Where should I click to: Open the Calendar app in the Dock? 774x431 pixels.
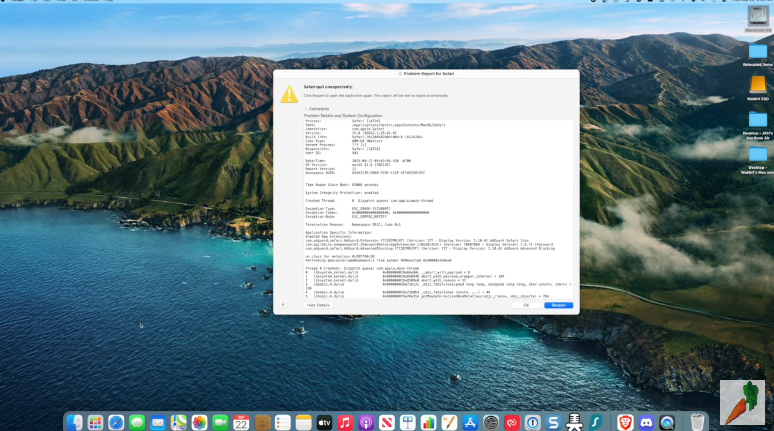(241, 423)
